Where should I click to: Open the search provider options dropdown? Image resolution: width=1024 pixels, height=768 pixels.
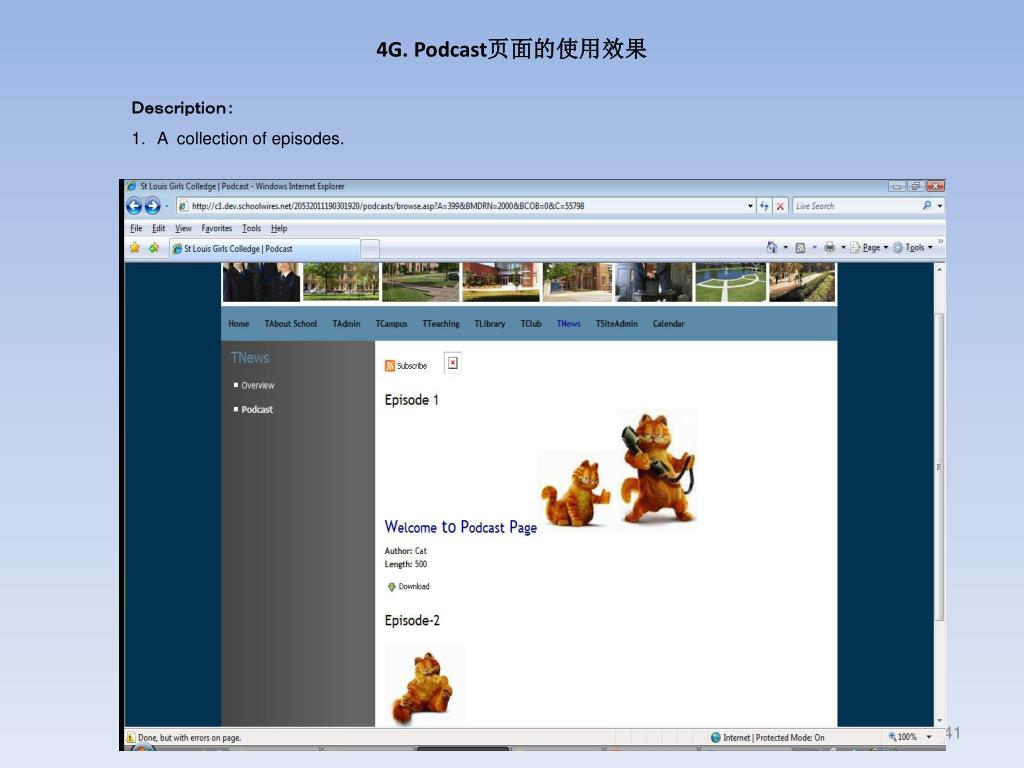click(940, 206)
